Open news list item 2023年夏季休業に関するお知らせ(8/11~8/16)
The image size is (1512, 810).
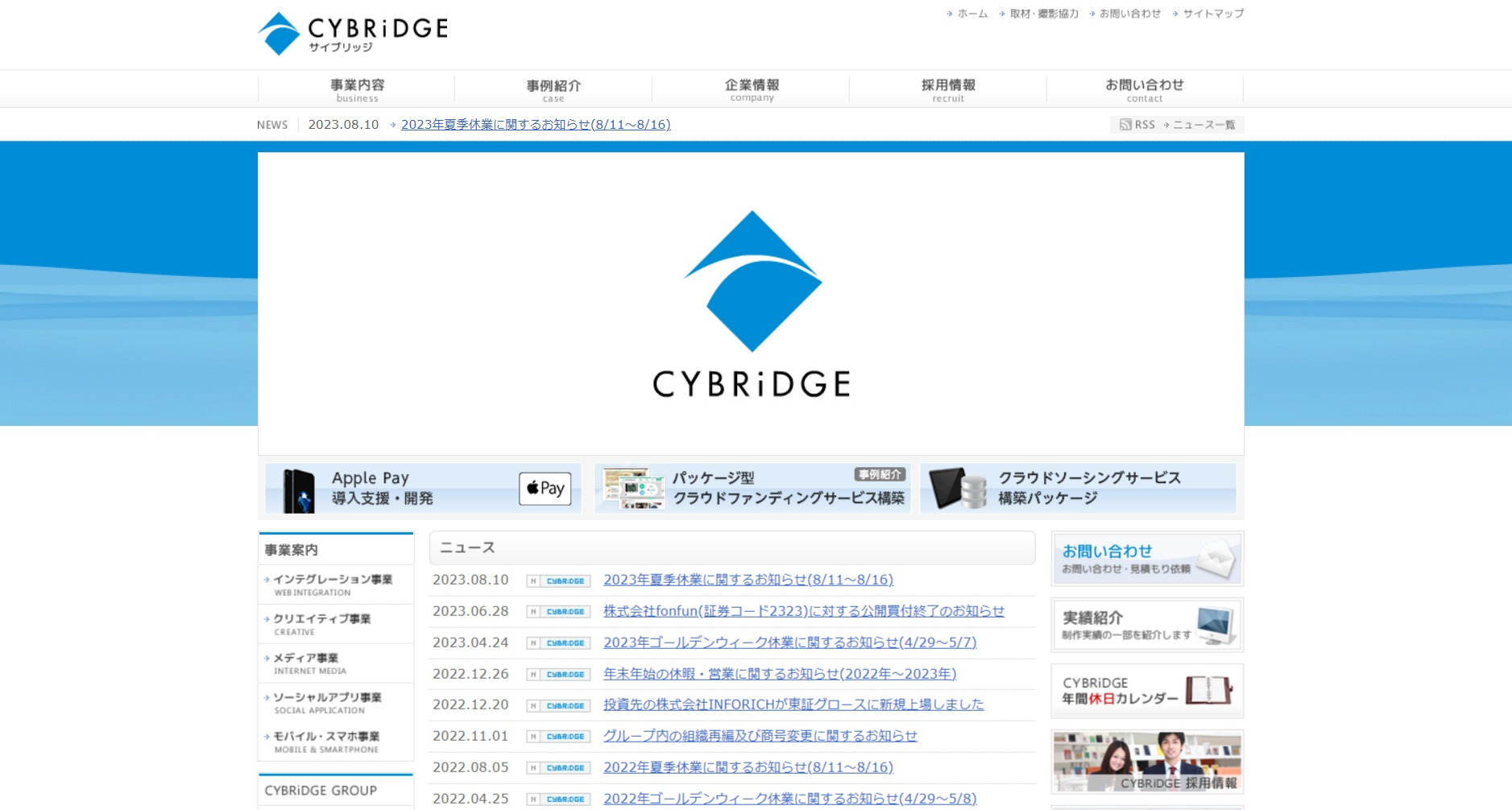point(748,580)
